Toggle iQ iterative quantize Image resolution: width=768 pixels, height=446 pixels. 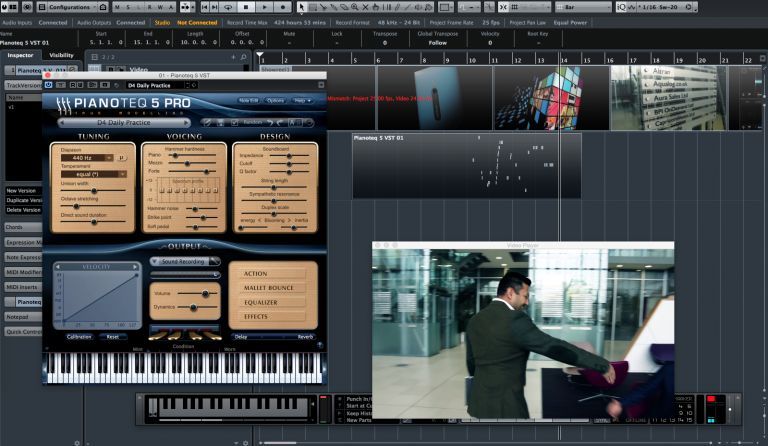(x=621, y=7)
